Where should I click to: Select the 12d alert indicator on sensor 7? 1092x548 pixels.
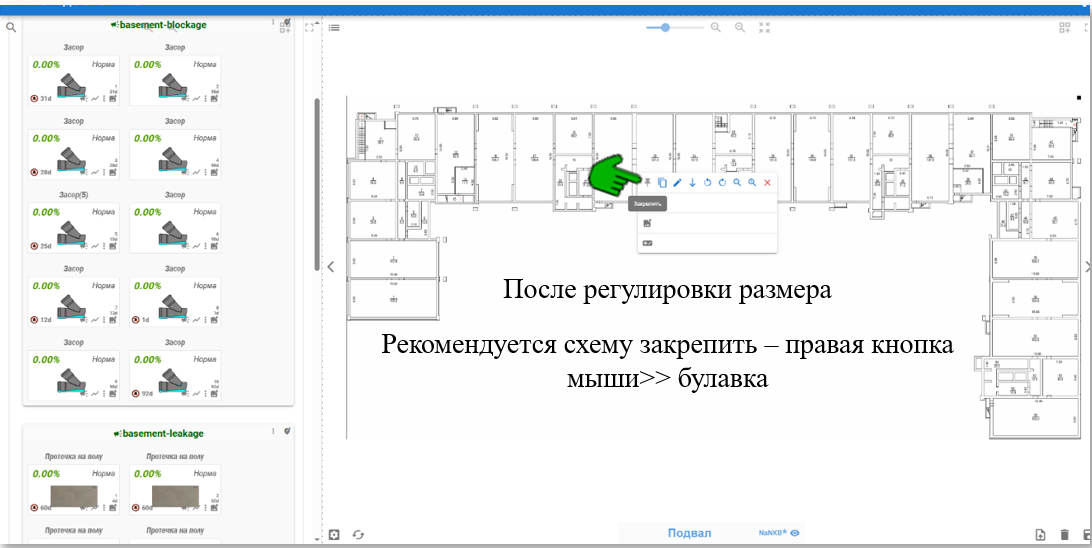pyautogui.click(x=42, y=320)
